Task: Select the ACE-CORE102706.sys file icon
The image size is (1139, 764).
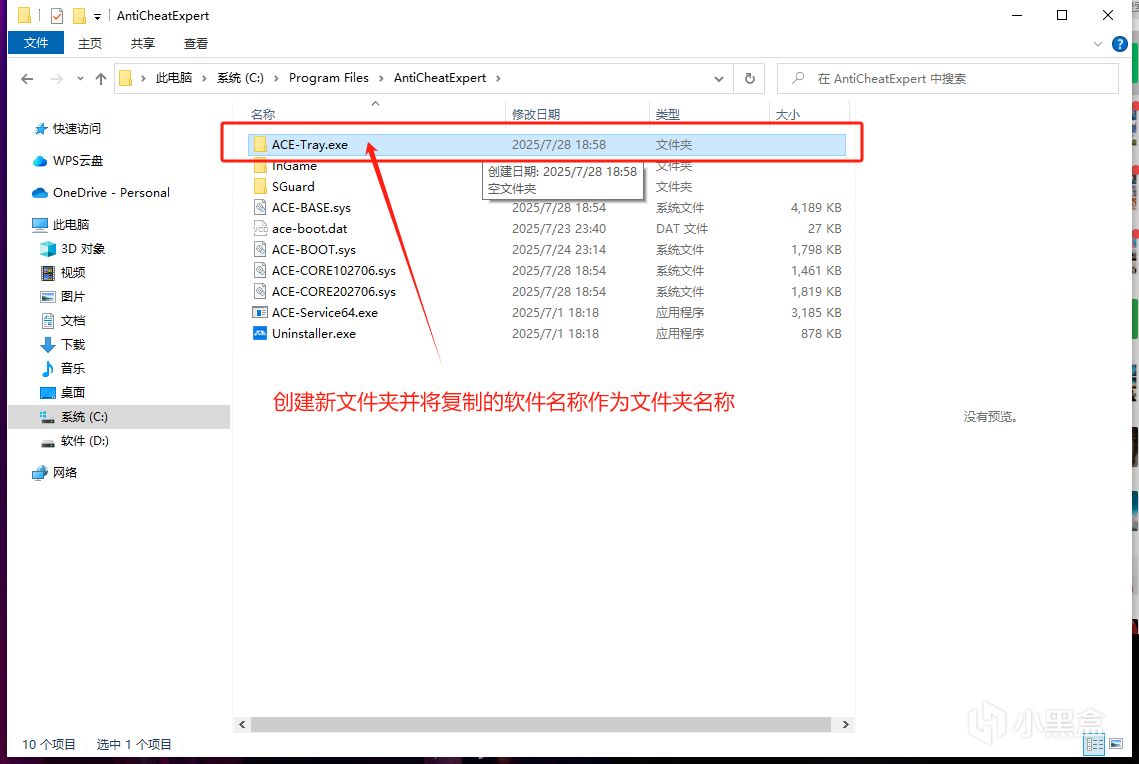Action: pos(260,271)
